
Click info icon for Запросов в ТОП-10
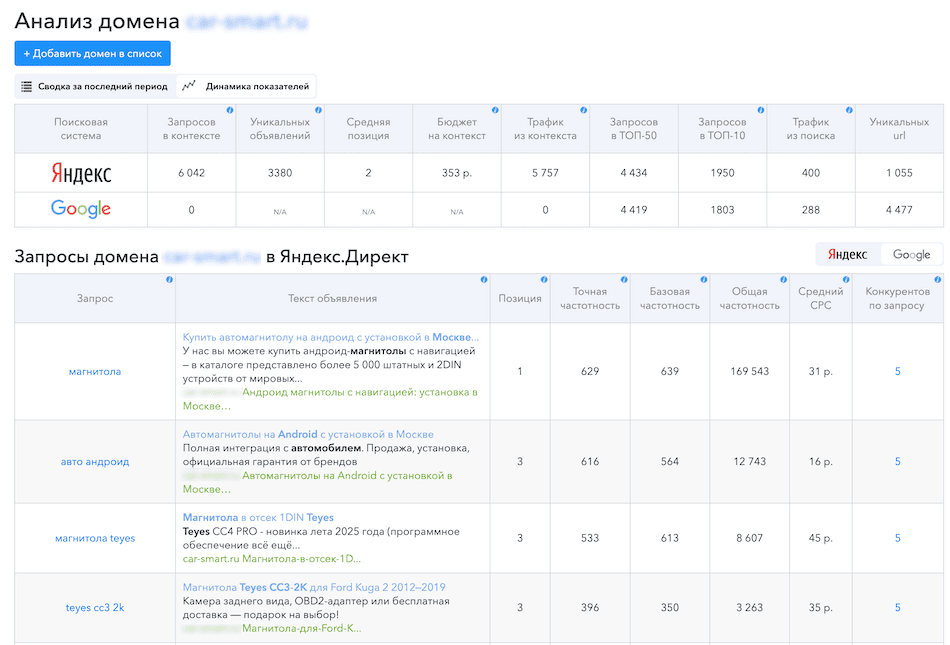[x=761, y=110]
